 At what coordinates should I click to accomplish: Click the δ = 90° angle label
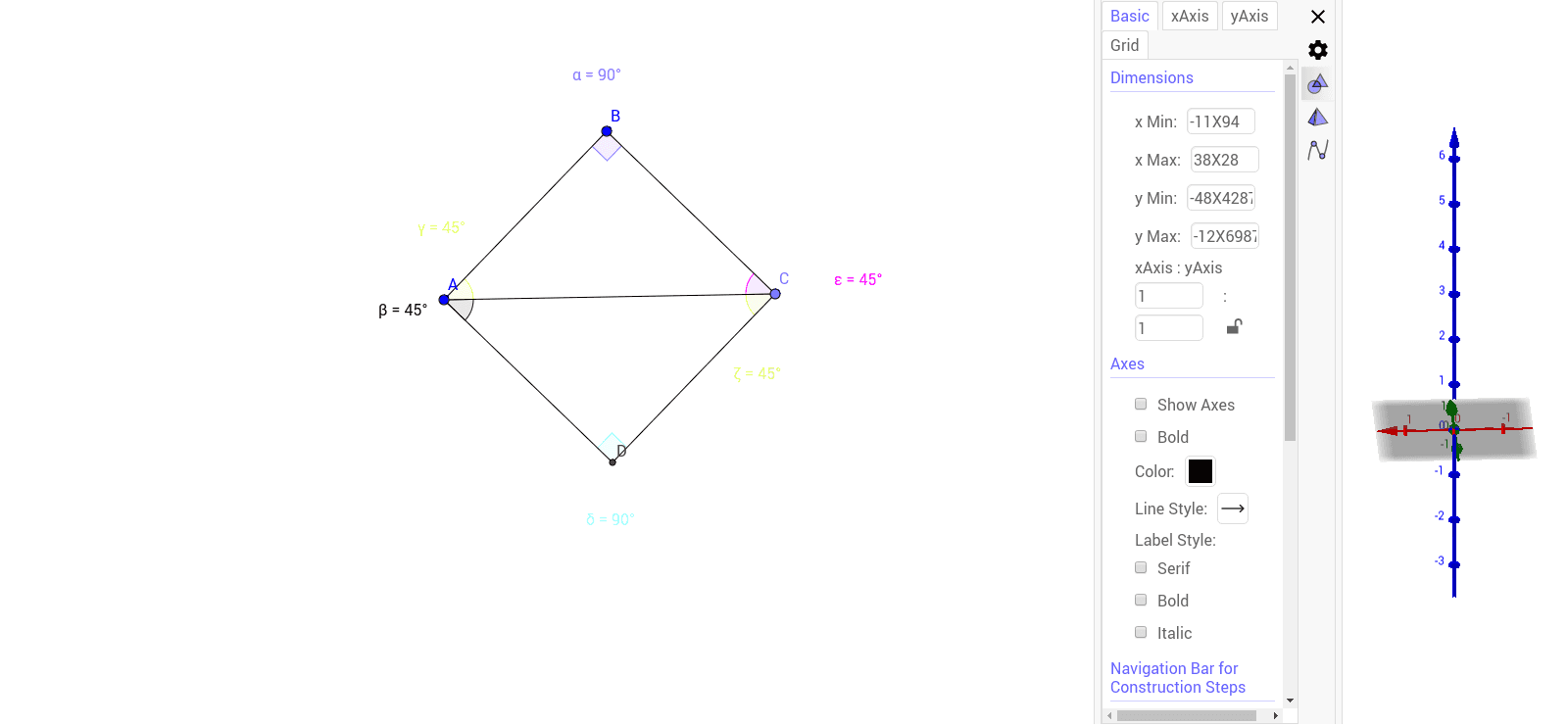click(x=611, y=520)
